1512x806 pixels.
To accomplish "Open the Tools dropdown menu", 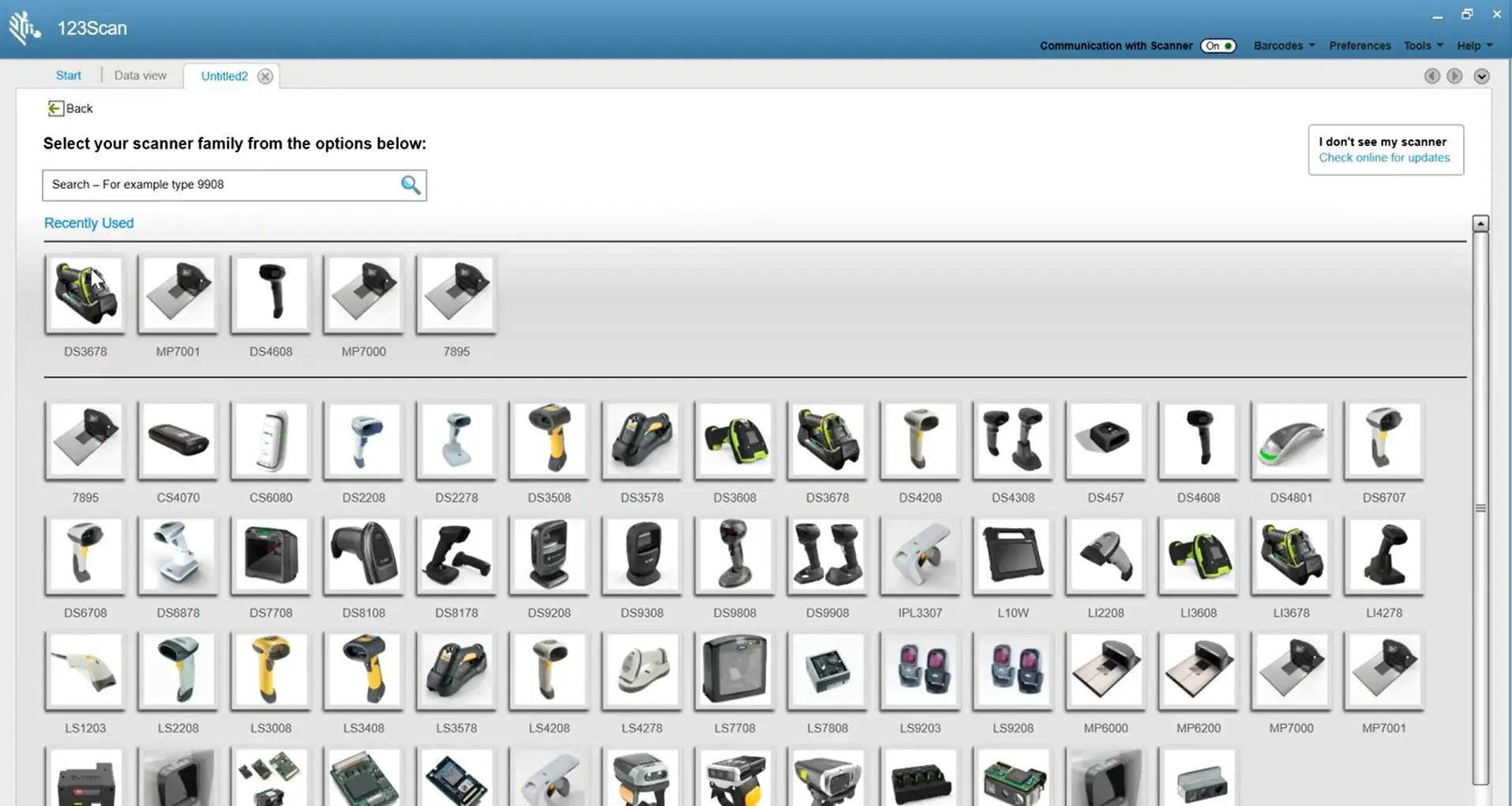I will (1423, 46).
